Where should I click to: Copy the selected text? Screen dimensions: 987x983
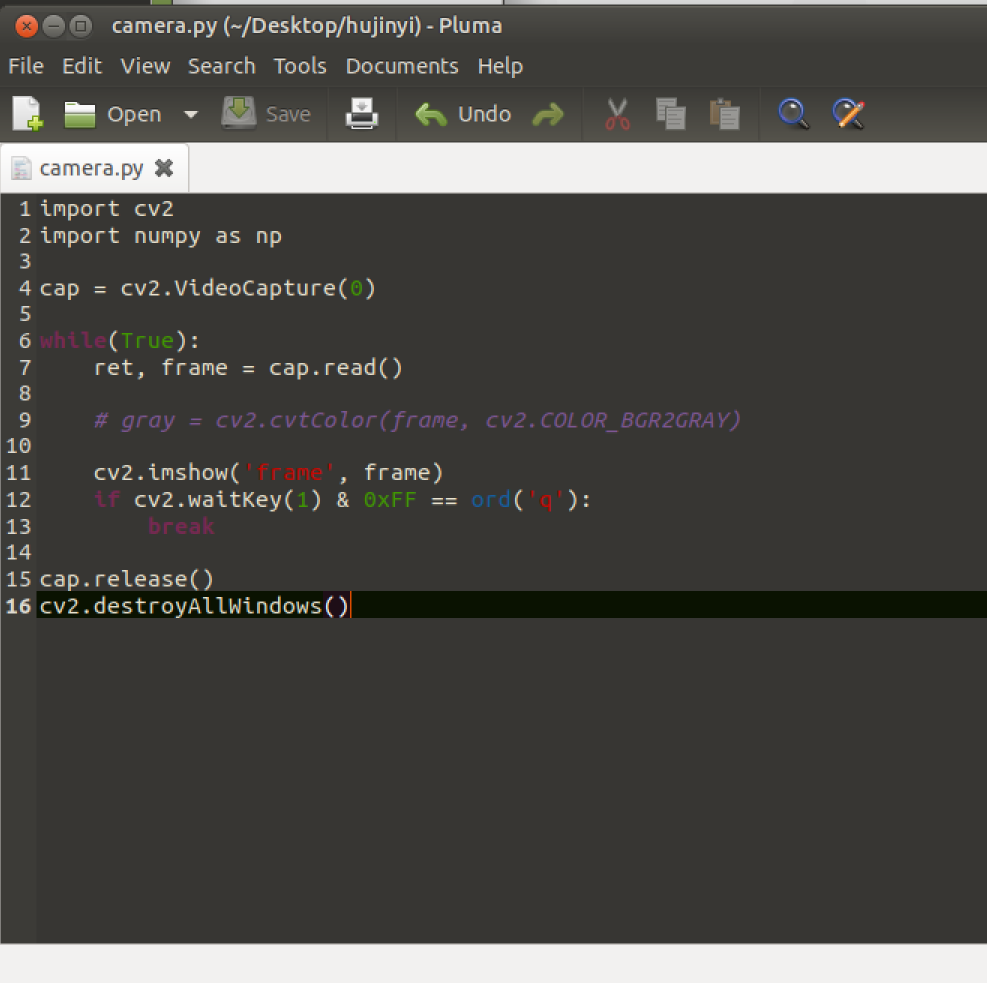tap(671, 113)
